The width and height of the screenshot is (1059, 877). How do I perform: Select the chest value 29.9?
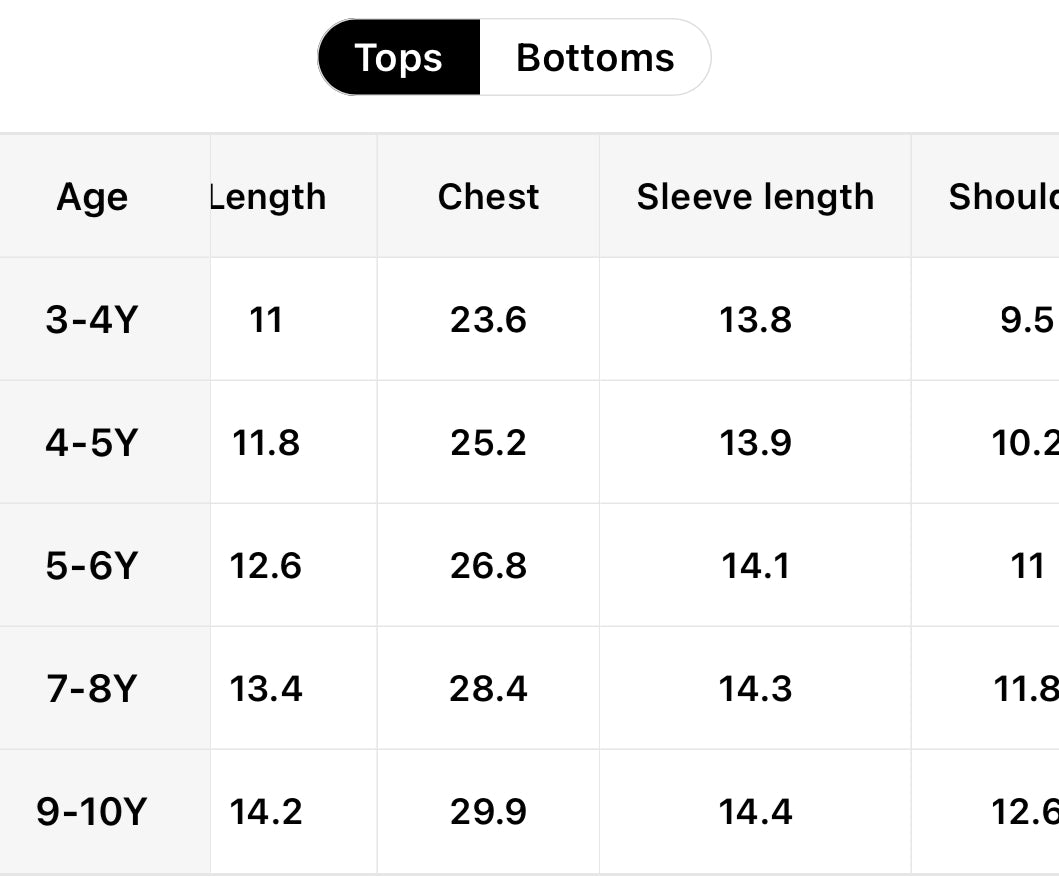(488, 812)
